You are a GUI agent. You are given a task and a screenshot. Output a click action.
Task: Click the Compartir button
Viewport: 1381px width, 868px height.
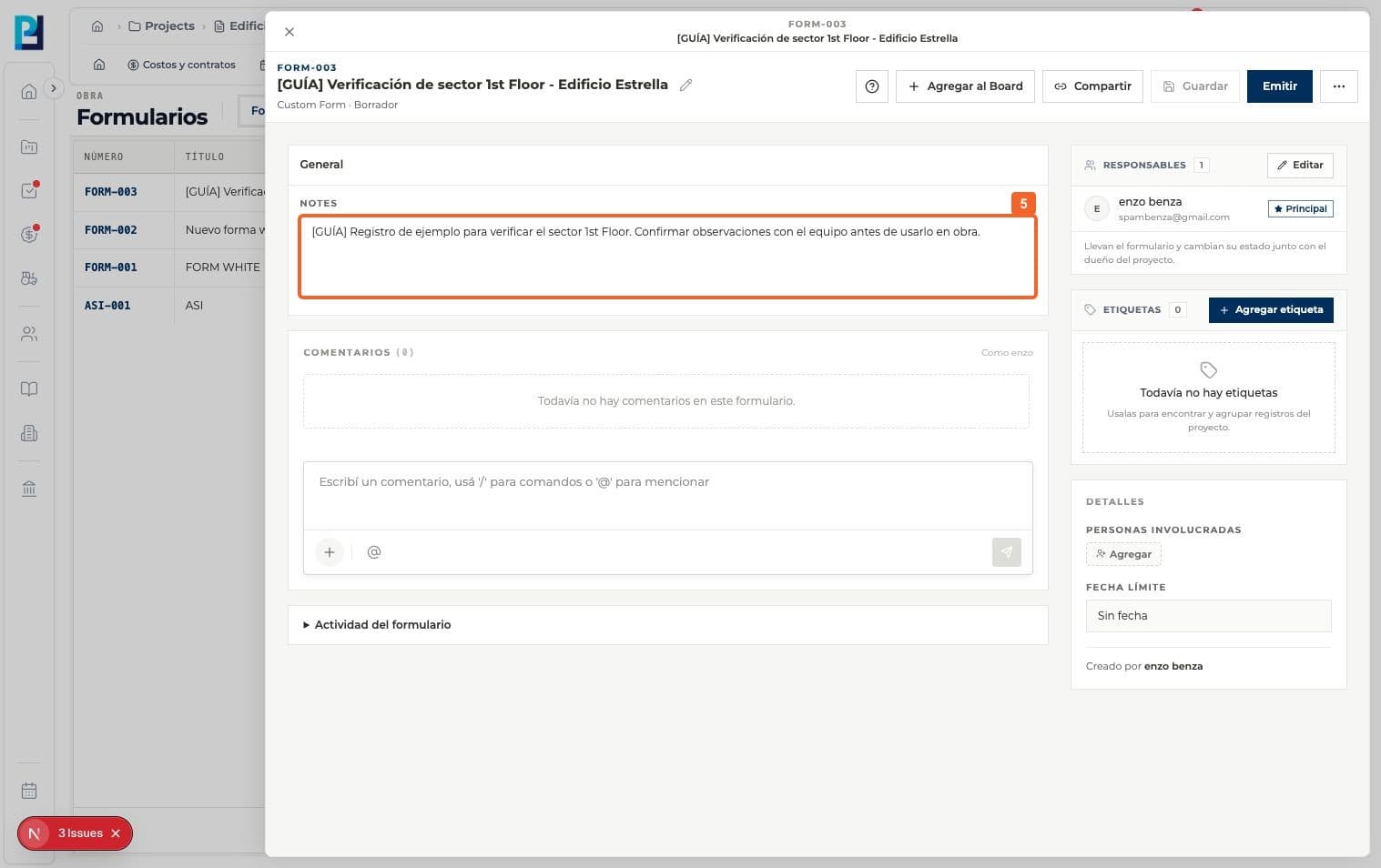[1092, 86]
